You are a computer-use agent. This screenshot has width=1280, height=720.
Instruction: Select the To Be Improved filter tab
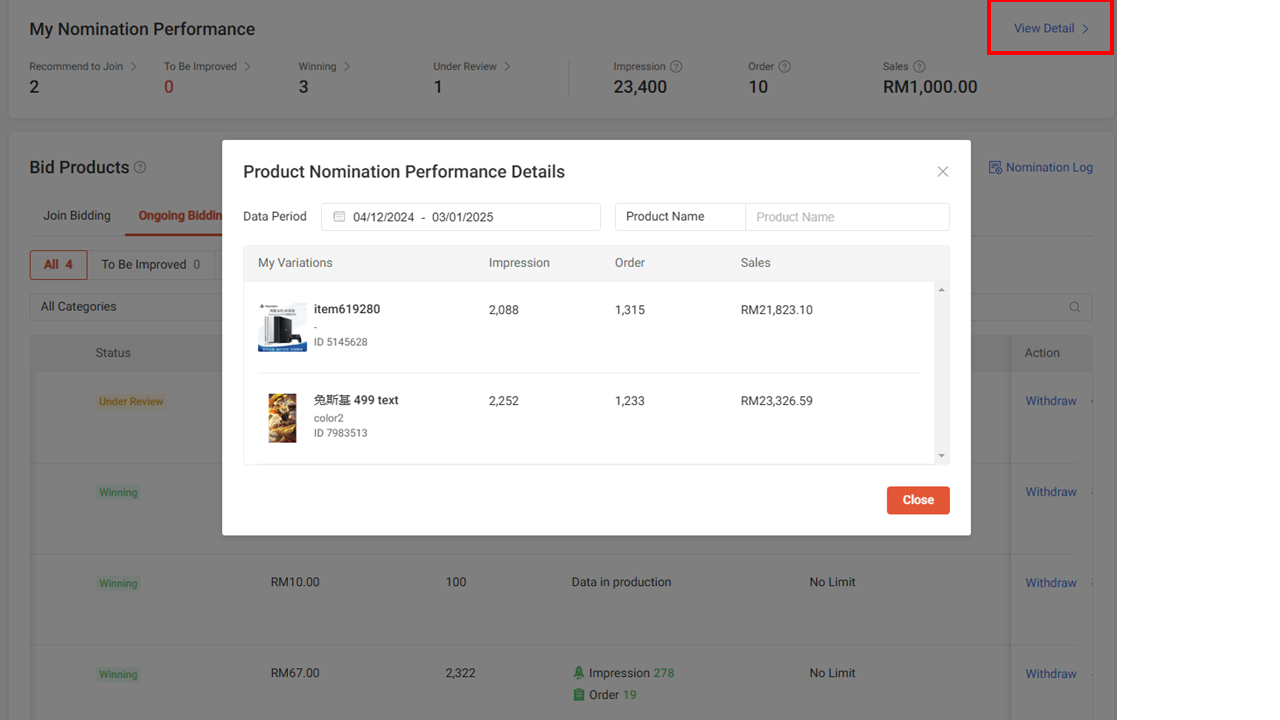(x=146, y=264)
